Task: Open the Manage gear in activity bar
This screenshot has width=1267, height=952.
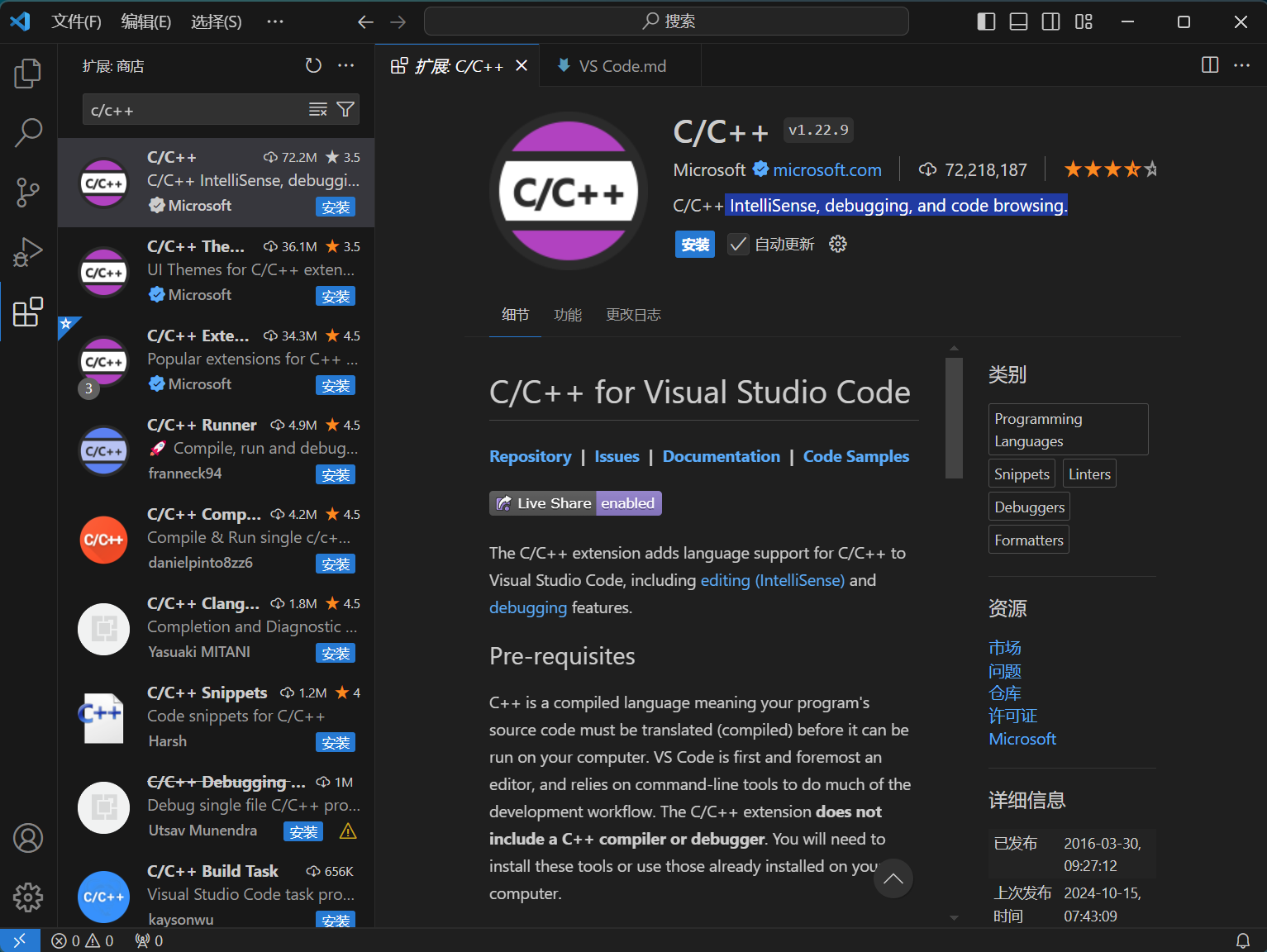Action: pos(28,897)
